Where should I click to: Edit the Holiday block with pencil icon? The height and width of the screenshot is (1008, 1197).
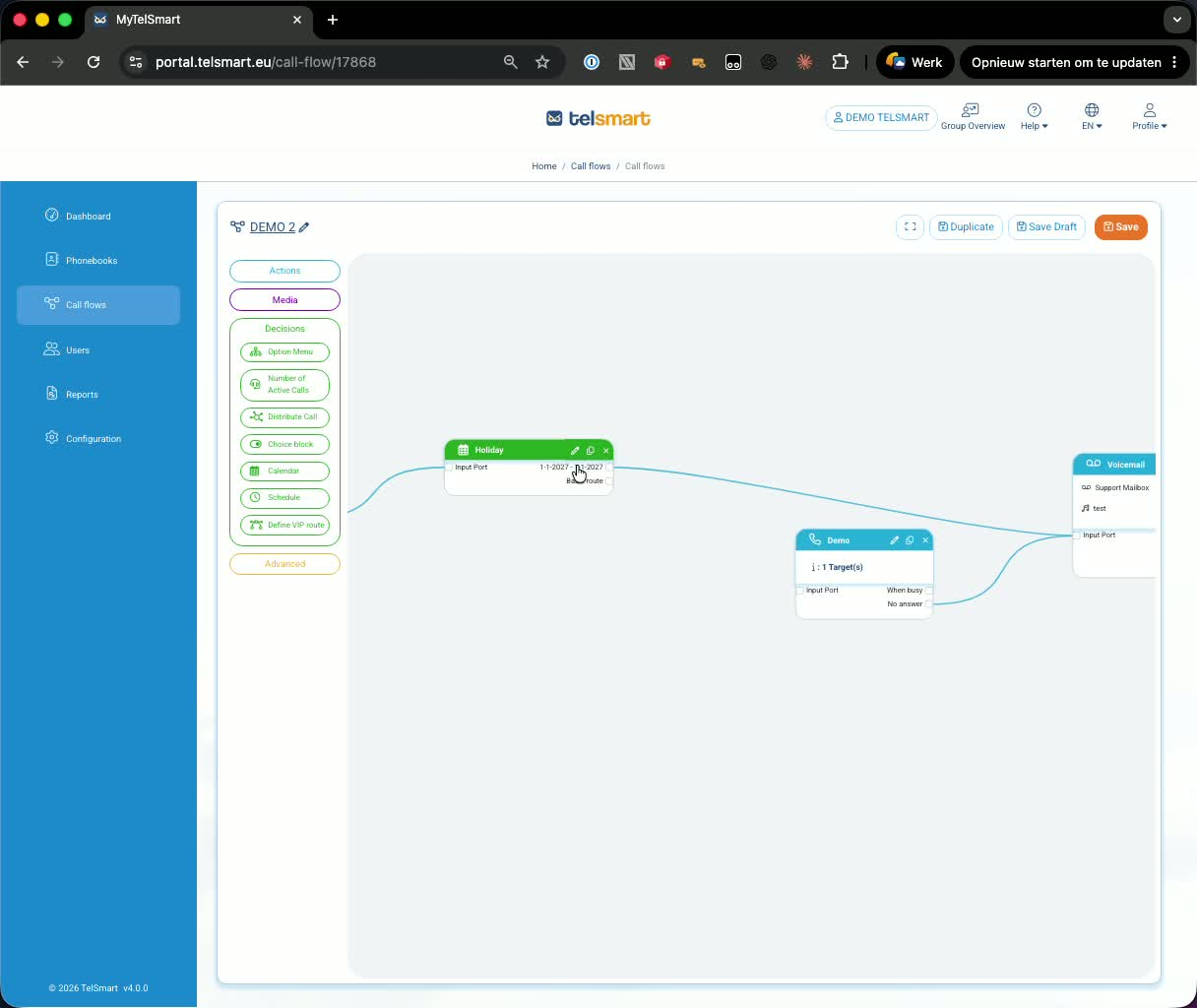point(575,450)
